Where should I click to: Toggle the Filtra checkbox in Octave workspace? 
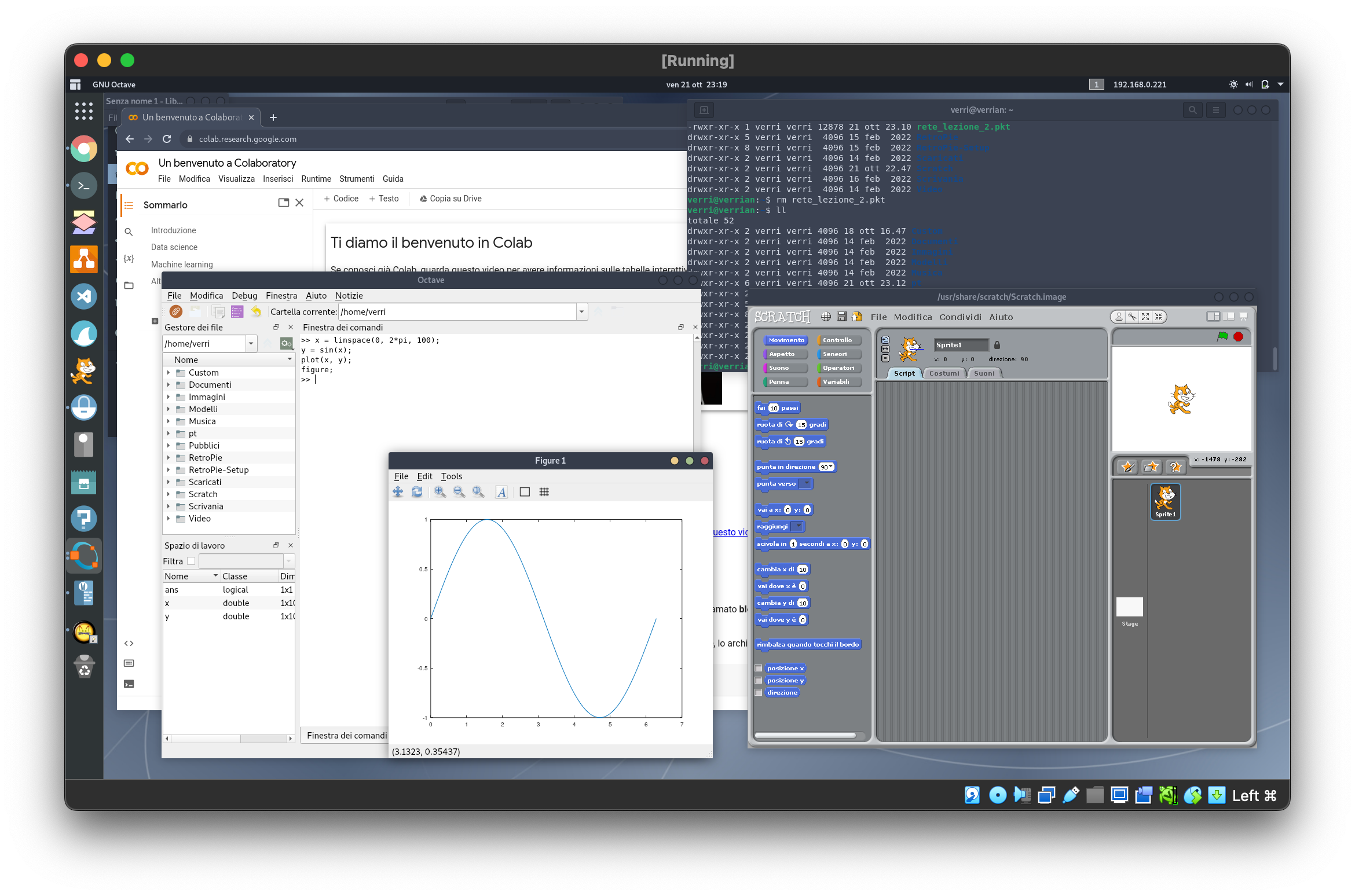(191, 561)
